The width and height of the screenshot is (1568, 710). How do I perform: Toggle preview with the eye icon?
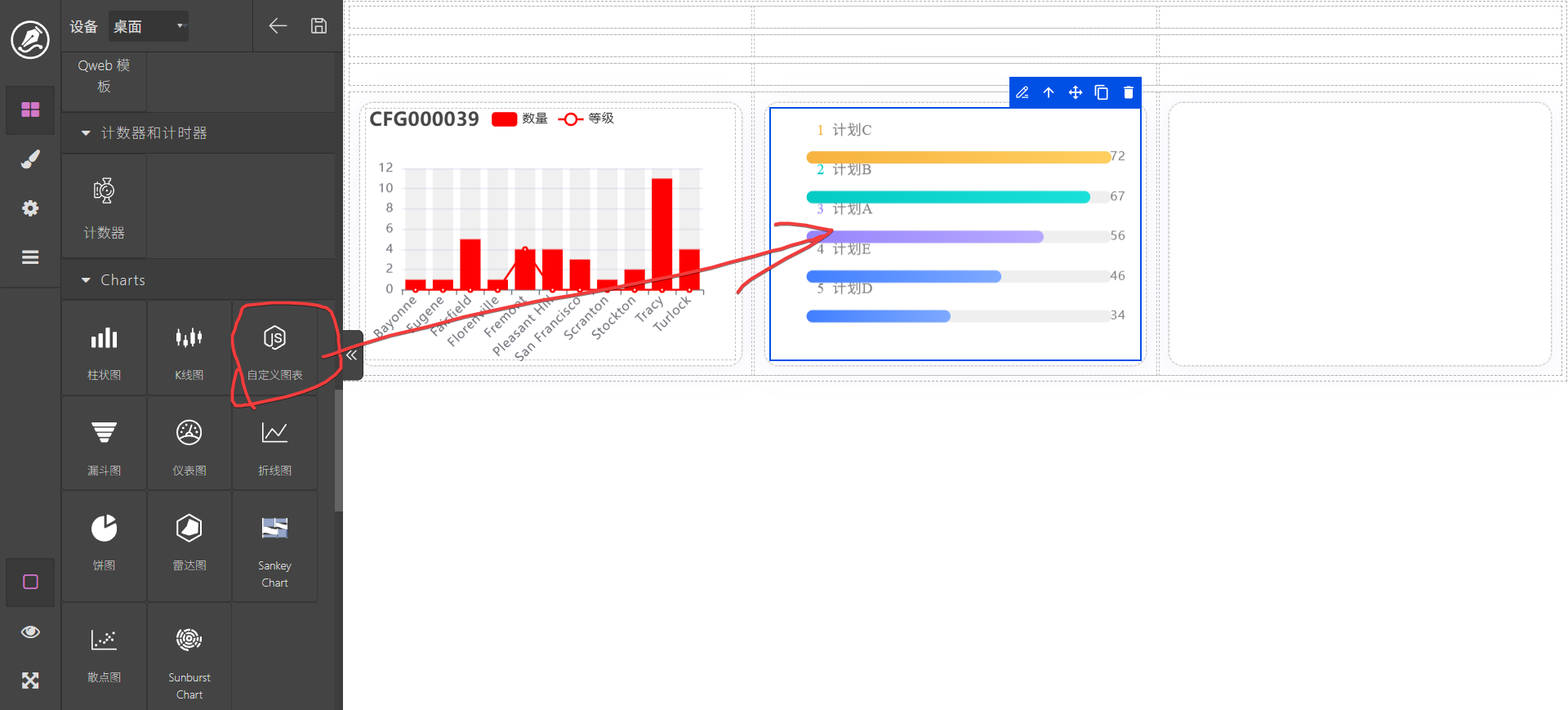click(x=30, y=632)
